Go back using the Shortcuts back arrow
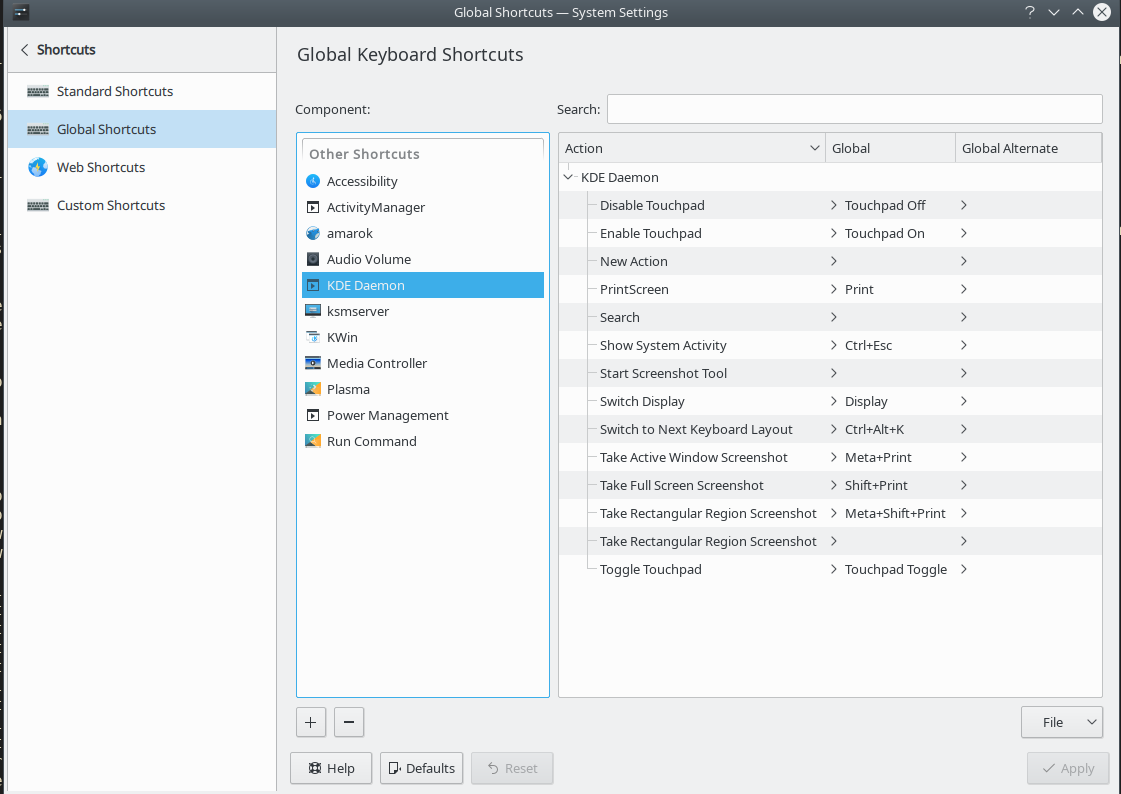Image resolution: width=1121 pixels, height=794 pixels. click(25, 50)
